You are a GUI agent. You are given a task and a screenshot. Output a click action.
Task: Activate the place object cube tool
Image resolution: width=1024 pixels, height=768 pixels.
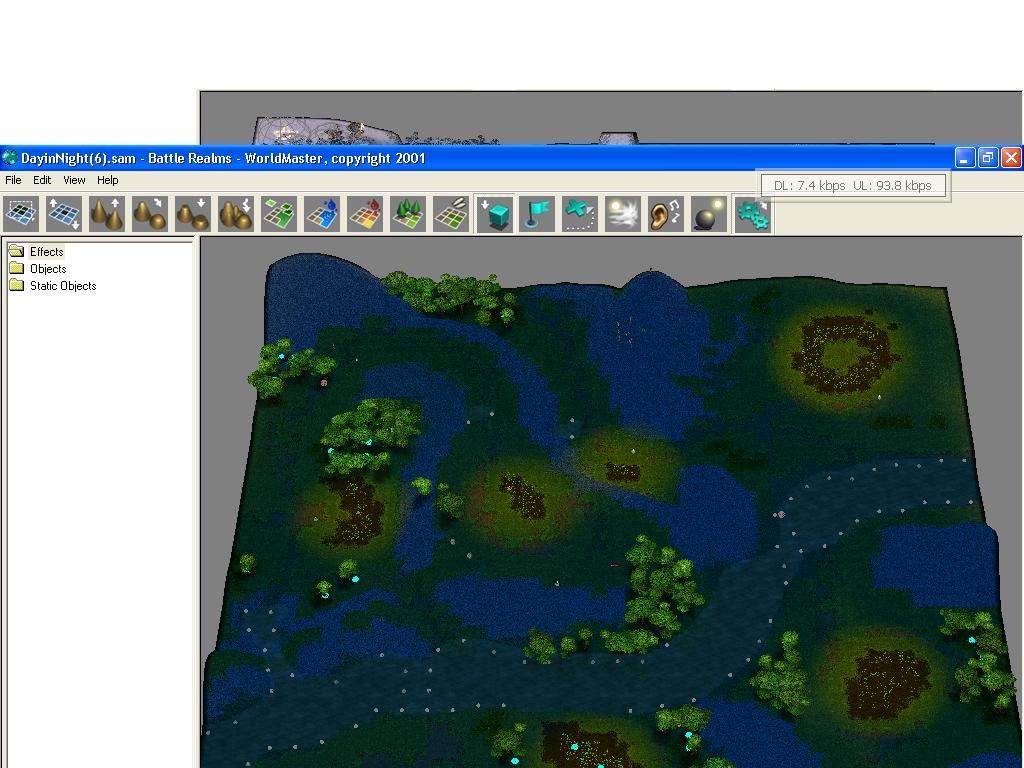(494, 214)
